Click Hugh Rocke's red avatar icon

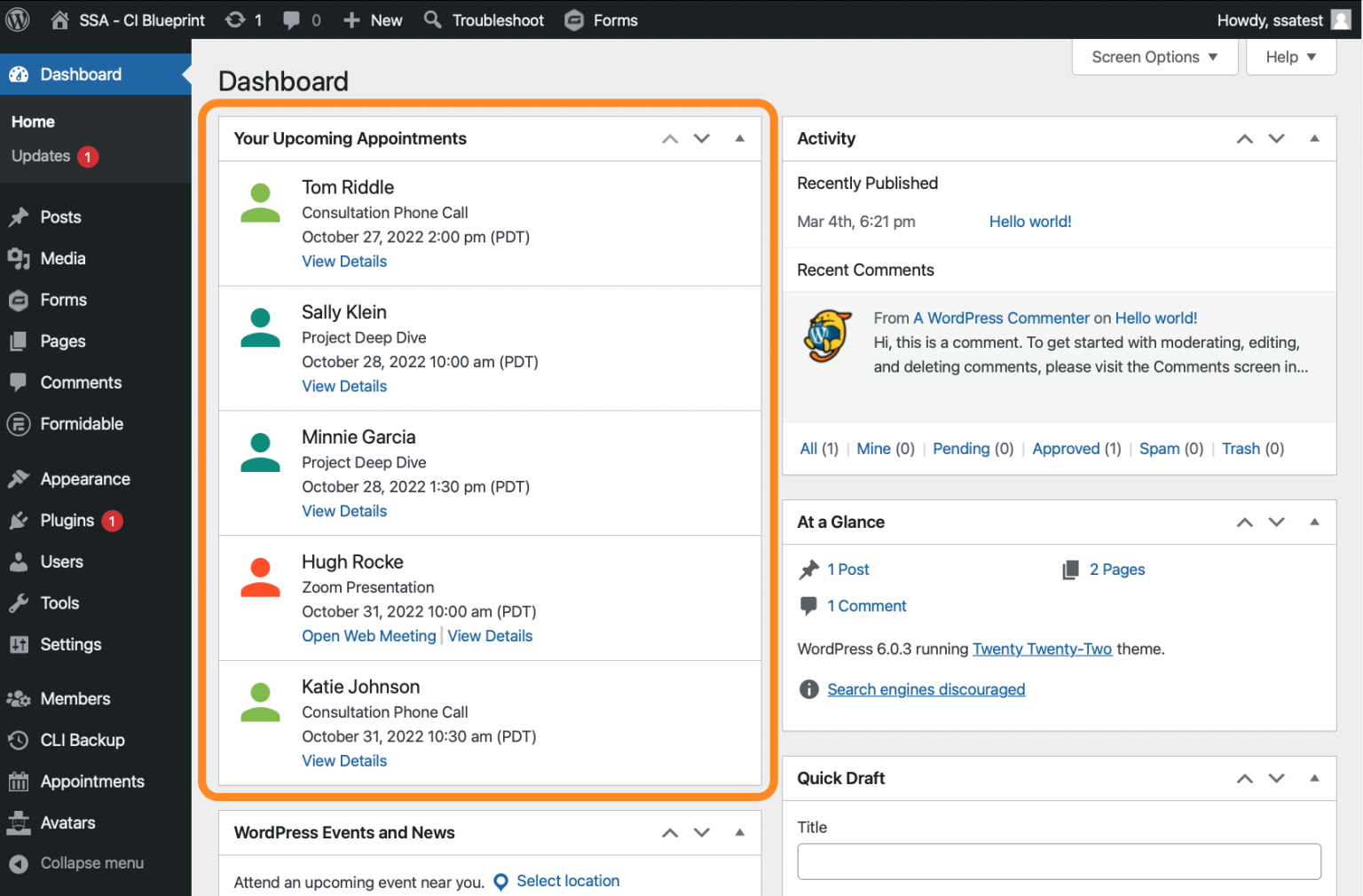click(x=260, y=578)
